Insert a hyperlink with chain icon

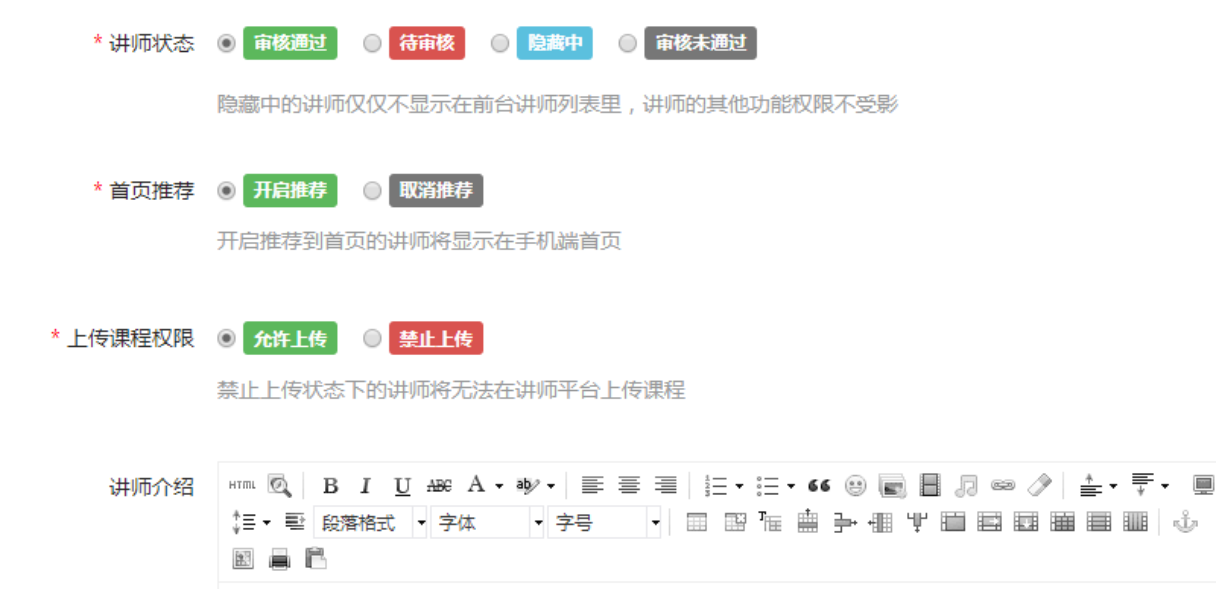pyautogui.click(x=1003, y=486)
